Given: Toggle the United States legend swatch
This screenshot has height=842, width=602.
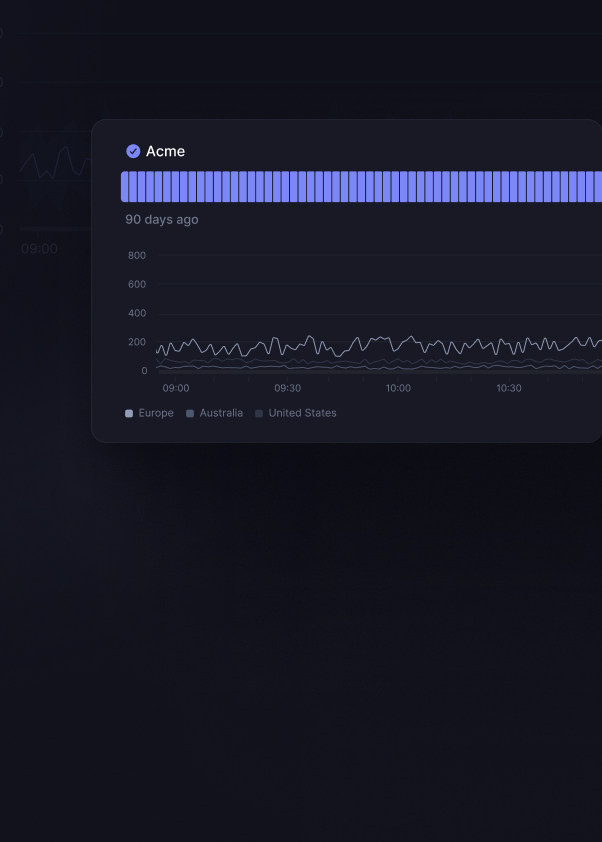Looking at the screenshot, I should point(259,413).
